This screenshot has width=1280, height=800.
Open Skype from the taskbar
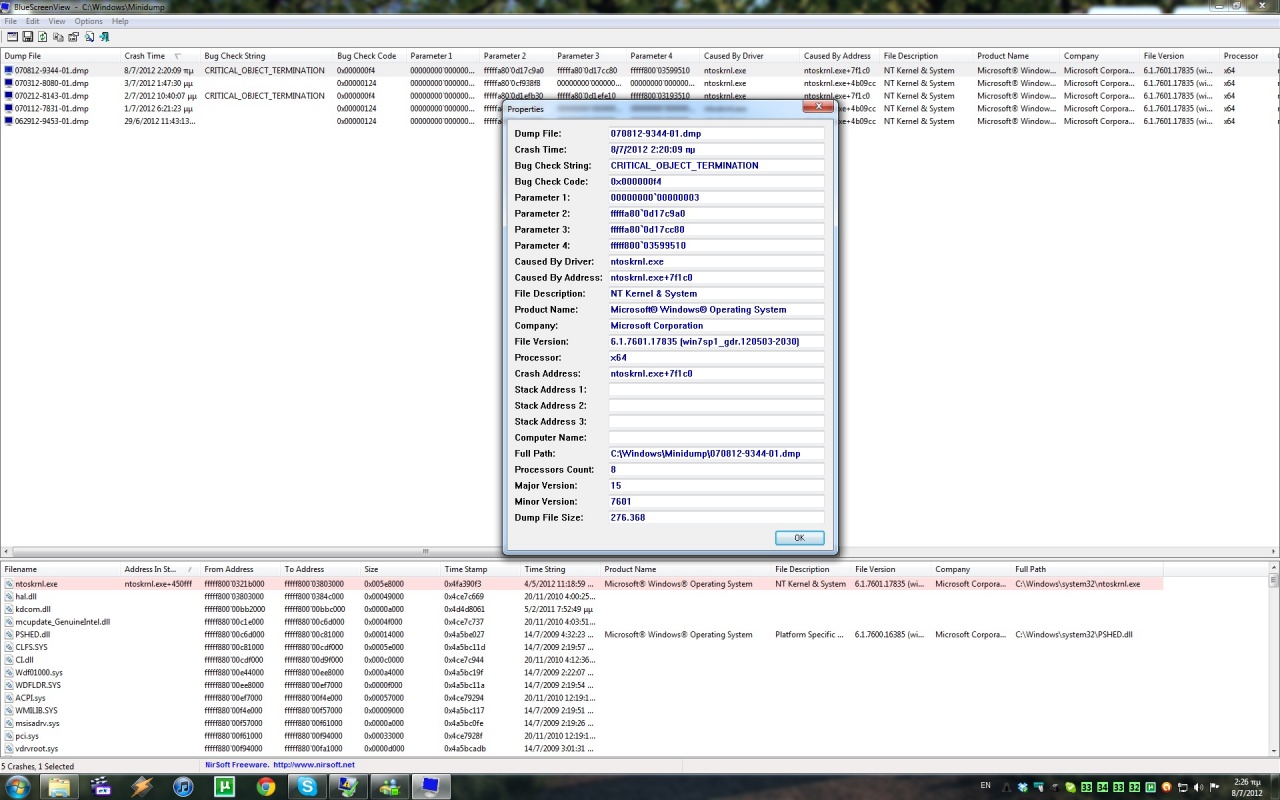pyautogui.click(x=306, y=786)
